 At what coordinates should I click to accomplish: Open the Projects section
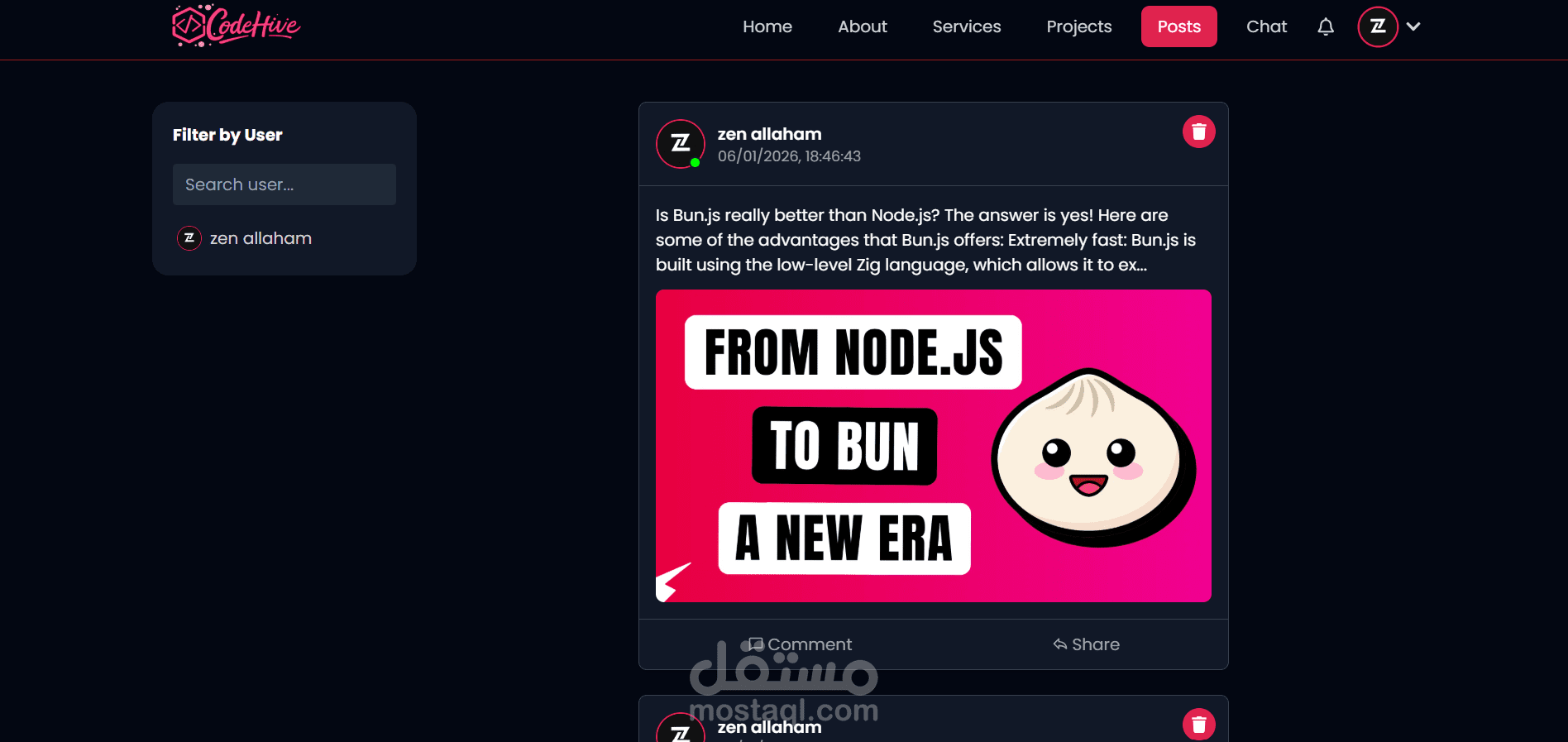click(x=1079, y=26)
